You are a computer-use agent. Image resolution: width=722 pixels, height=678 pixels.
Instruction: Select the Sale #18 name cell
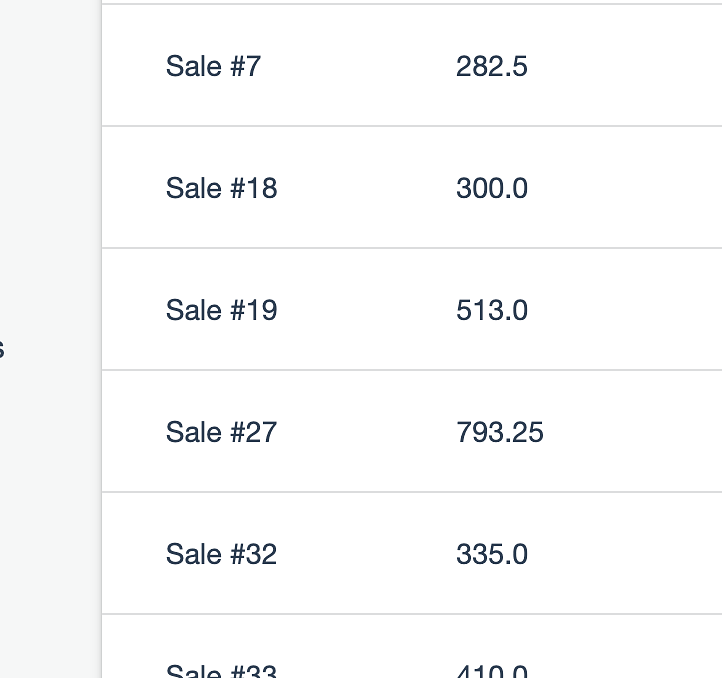point(221,188)
